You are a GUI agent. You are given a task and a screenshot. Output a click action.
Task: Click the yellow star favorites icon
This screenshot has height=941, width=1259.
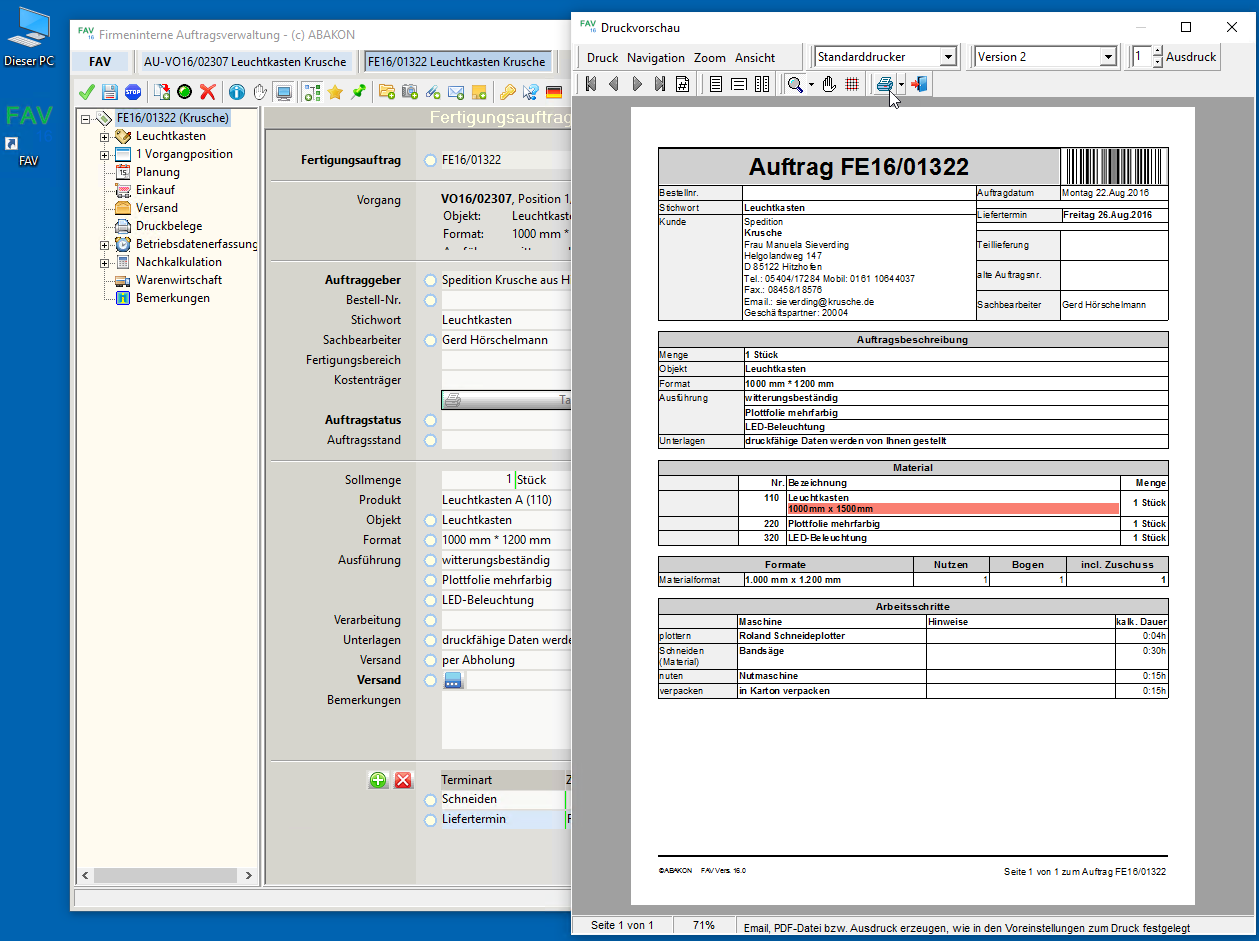(x=335, y=92)
